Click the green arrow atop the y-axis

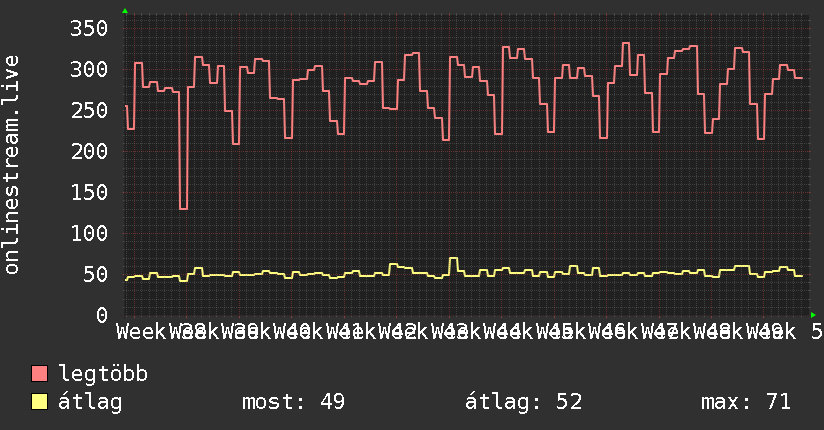(x=125, y=11)
